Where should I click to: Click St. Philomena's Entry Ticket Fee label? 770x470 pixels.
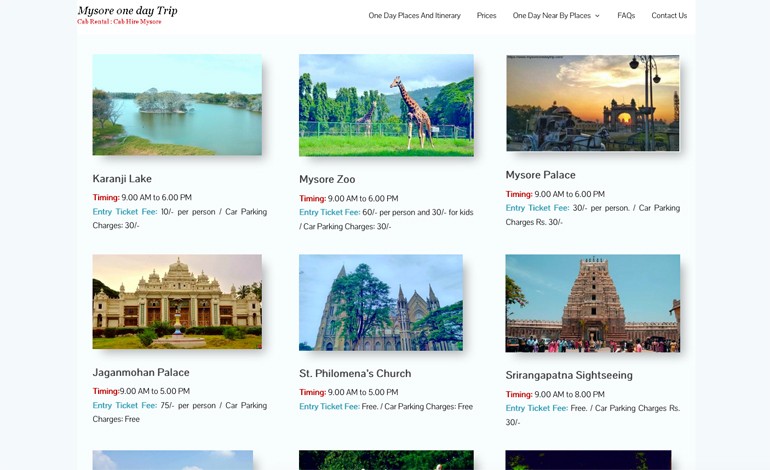click(x=330, y=406)
